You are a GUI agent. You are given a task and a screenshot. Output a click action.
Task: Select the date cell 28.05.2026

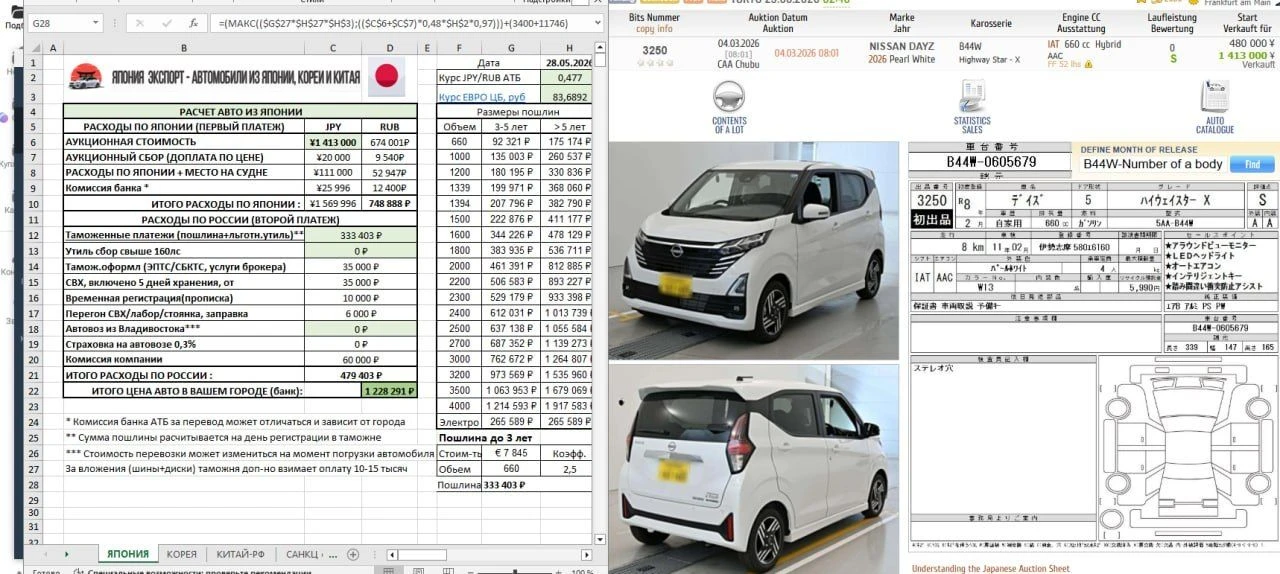568,62
